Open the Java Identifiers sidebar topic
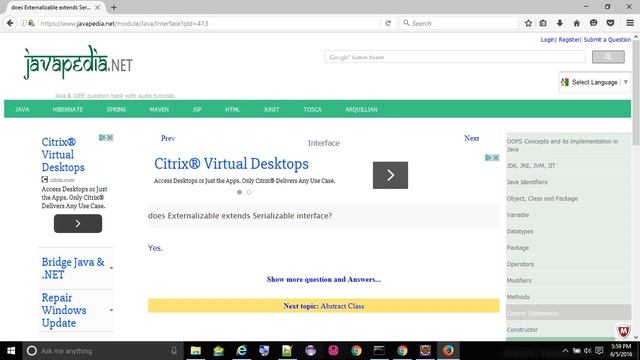The image size is (640, 360). (x=527, y=182)
